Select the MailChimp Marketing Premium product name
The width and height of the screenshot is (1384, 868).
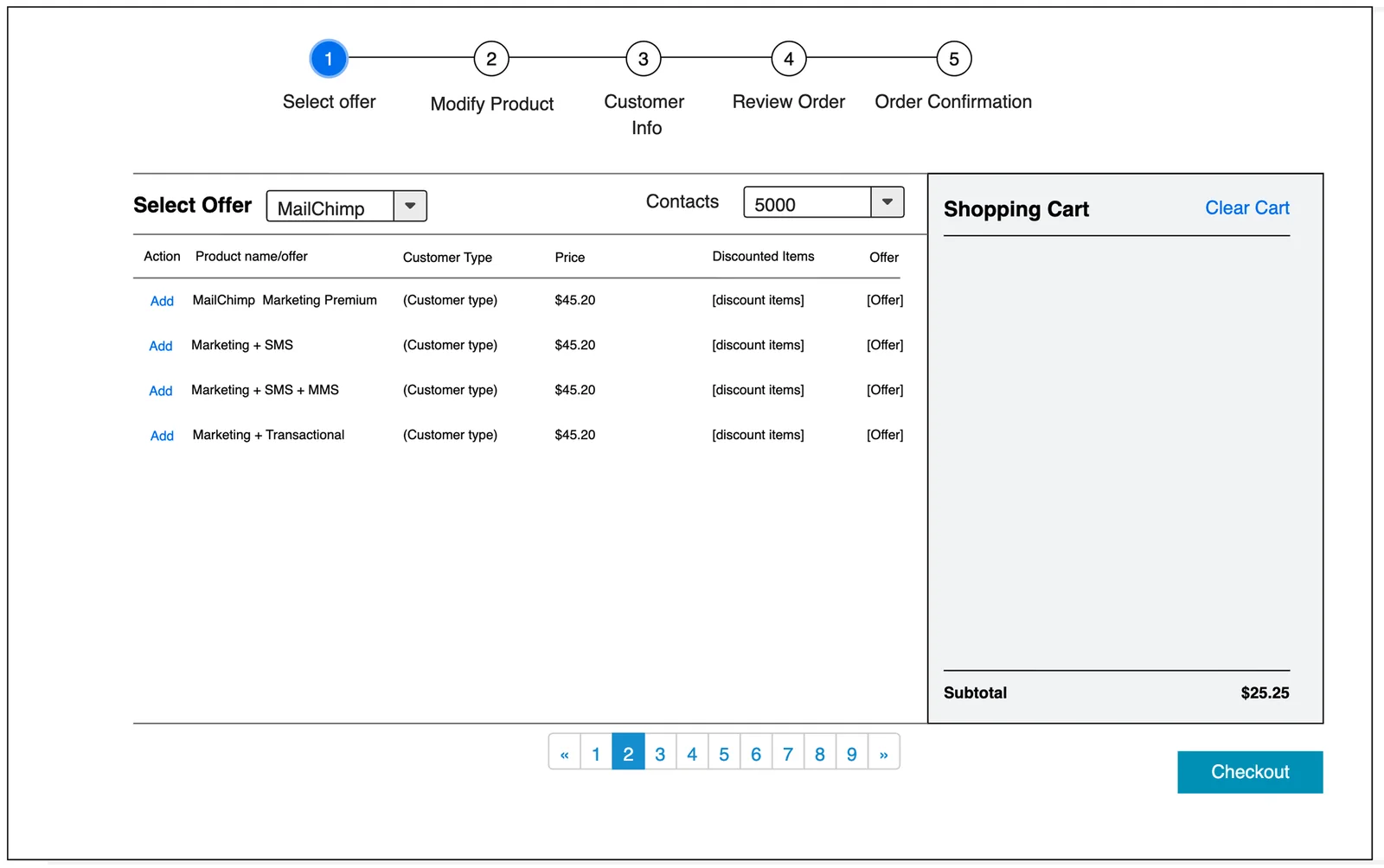(x=285, y=300)
